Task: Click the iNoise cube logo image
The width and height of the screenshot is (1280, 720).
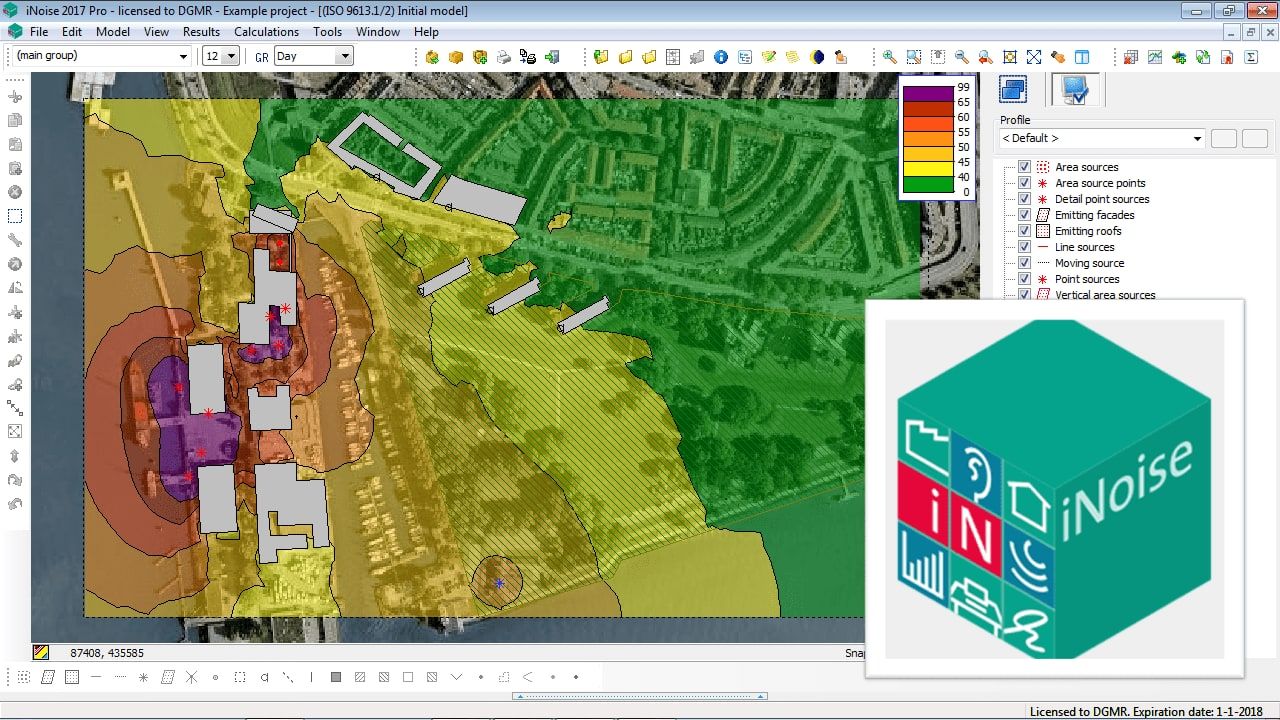Action: pos(1055,489)
